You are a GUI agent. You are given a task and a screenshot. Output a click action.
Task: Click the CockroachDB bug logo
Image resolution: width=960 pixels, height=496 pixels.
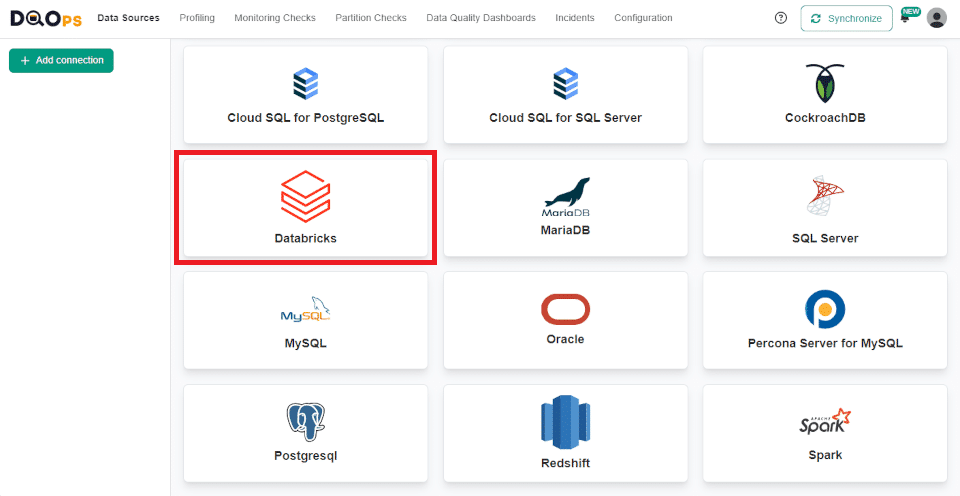(x=825, y=83)
